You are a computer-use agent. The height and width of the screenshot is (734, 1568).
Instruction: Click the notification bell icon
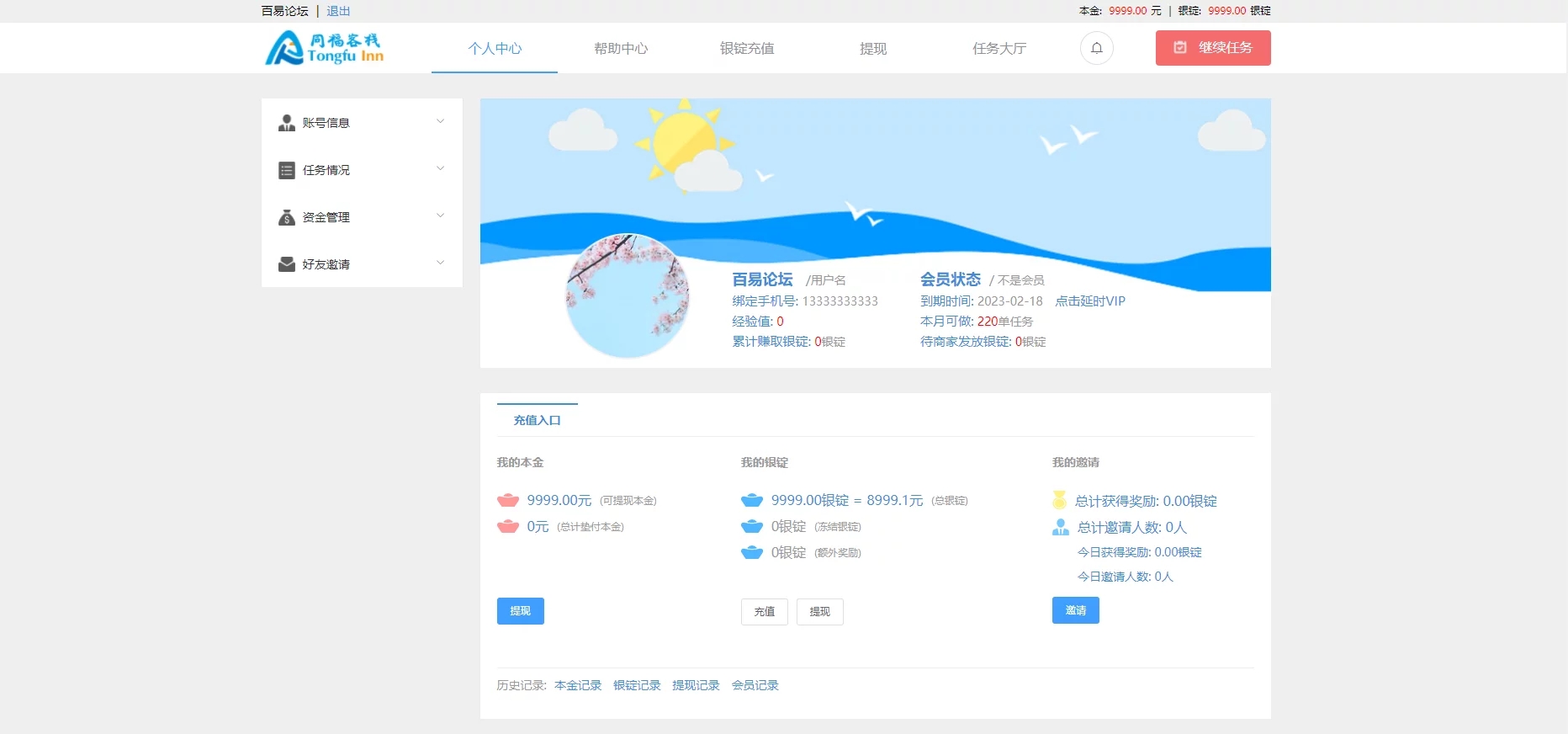[1096, 48]
